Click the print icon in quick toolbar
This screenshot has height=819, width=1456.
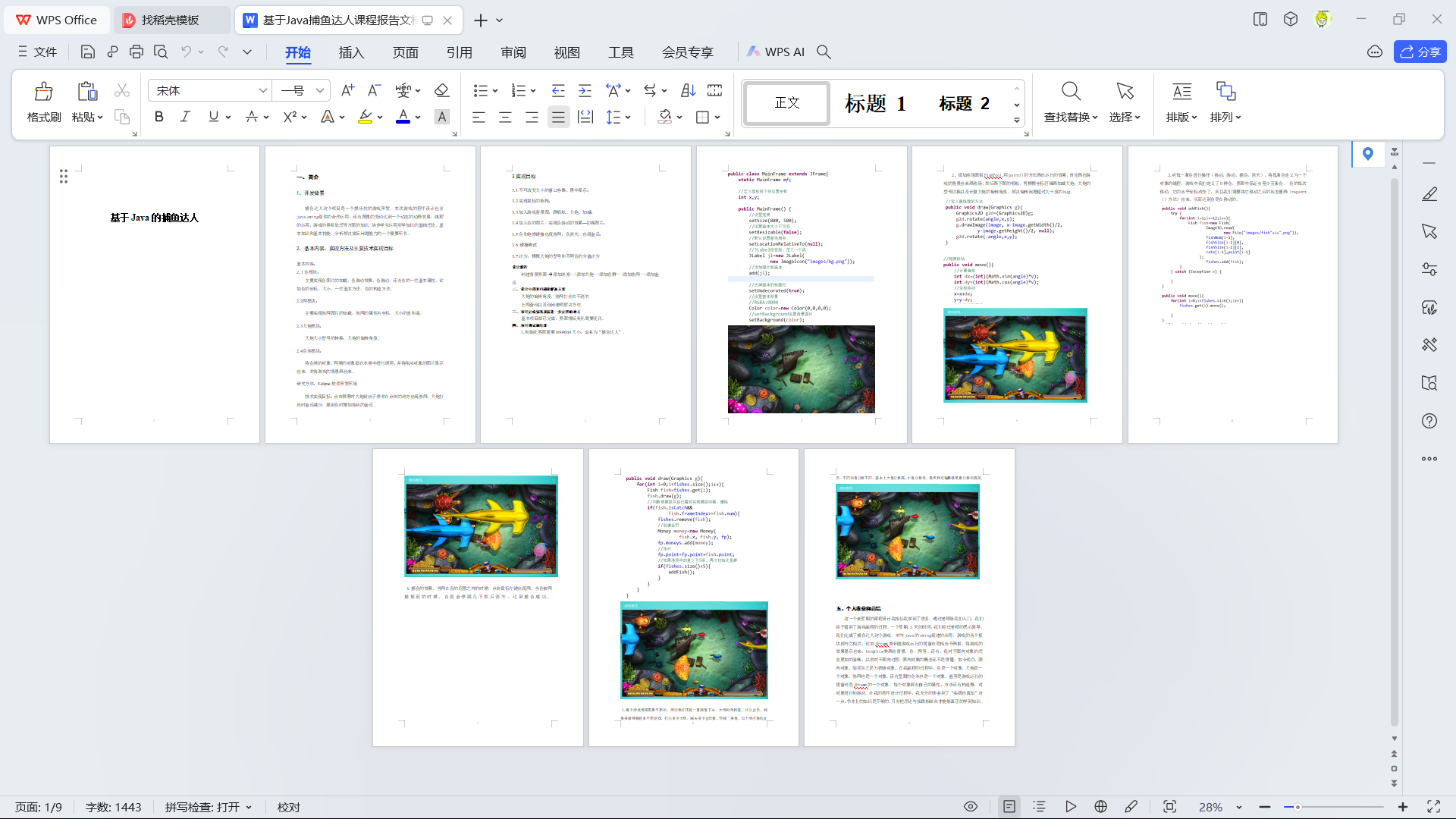tap(136, 52)
